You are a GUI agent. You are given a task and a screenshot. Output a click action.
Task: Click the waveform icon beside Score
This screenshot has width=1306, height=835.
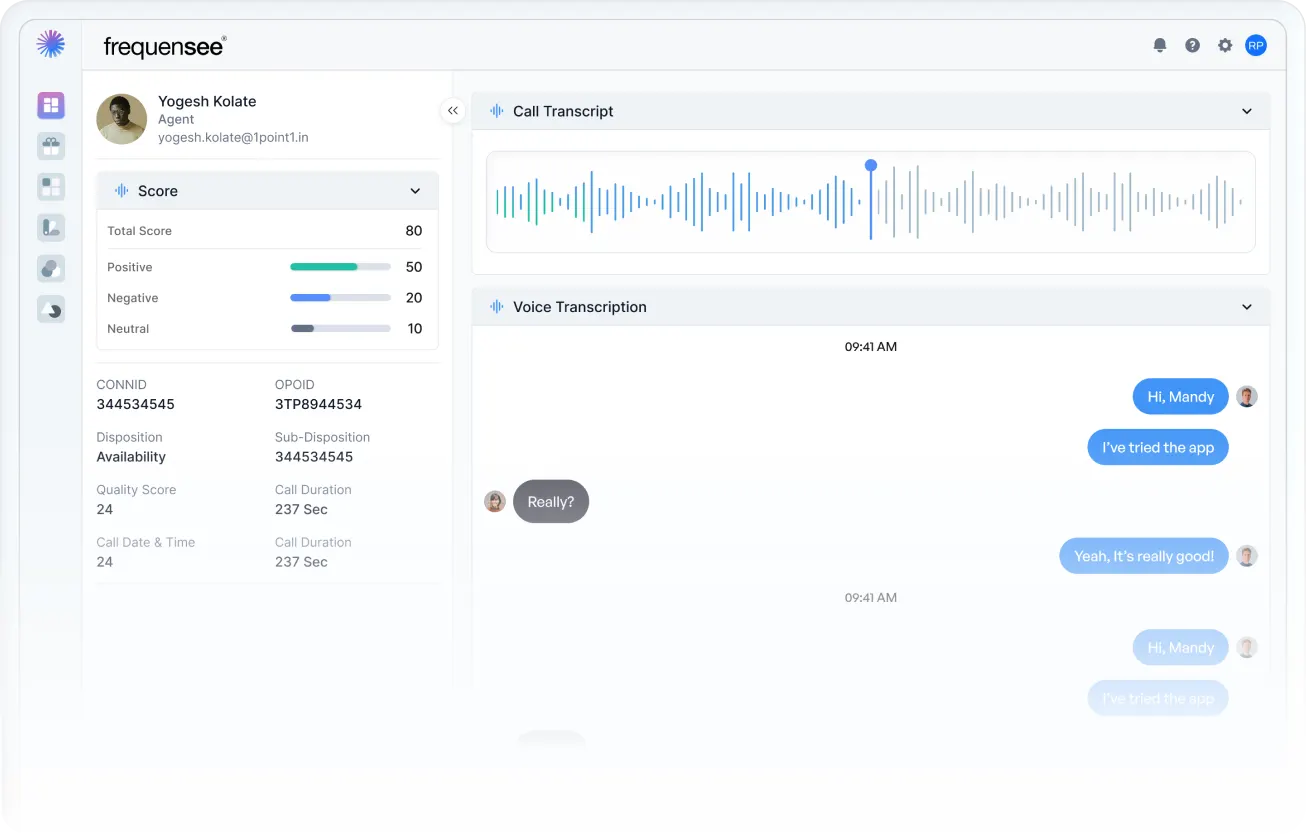coord(122,191)
